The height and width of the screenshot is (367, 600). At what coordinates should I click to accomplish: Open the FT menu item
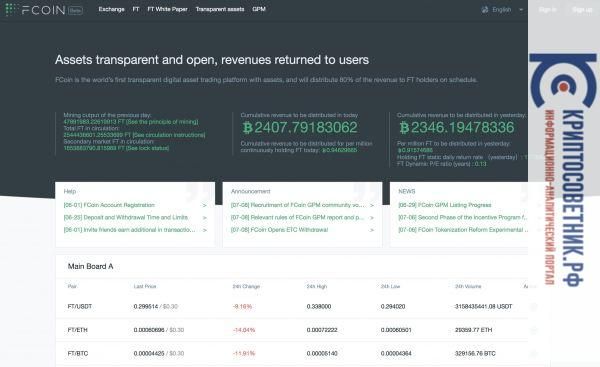click(136, 9)
